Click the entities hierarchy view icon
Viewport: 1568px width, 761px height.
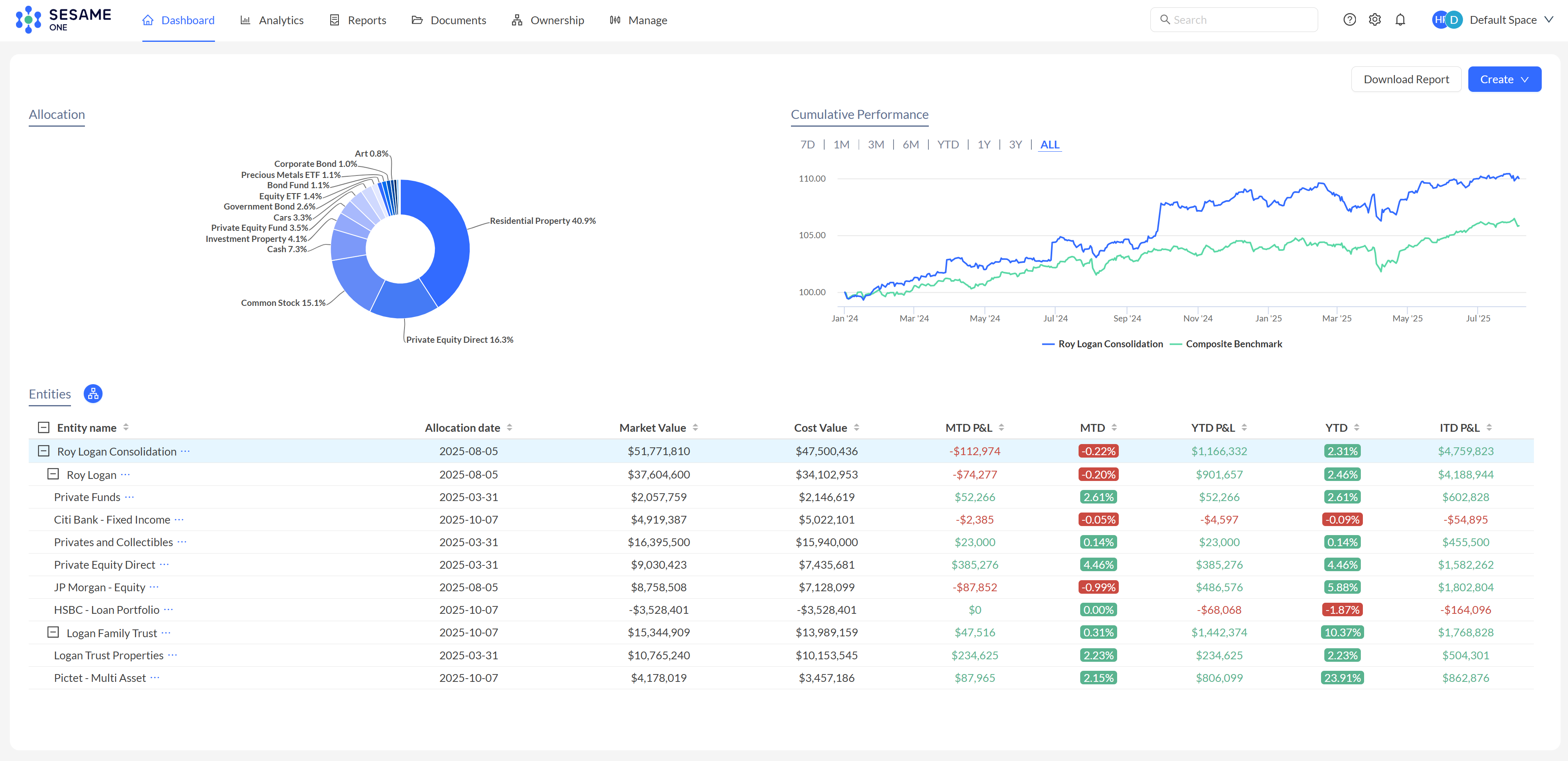click(x=93, y=394)
